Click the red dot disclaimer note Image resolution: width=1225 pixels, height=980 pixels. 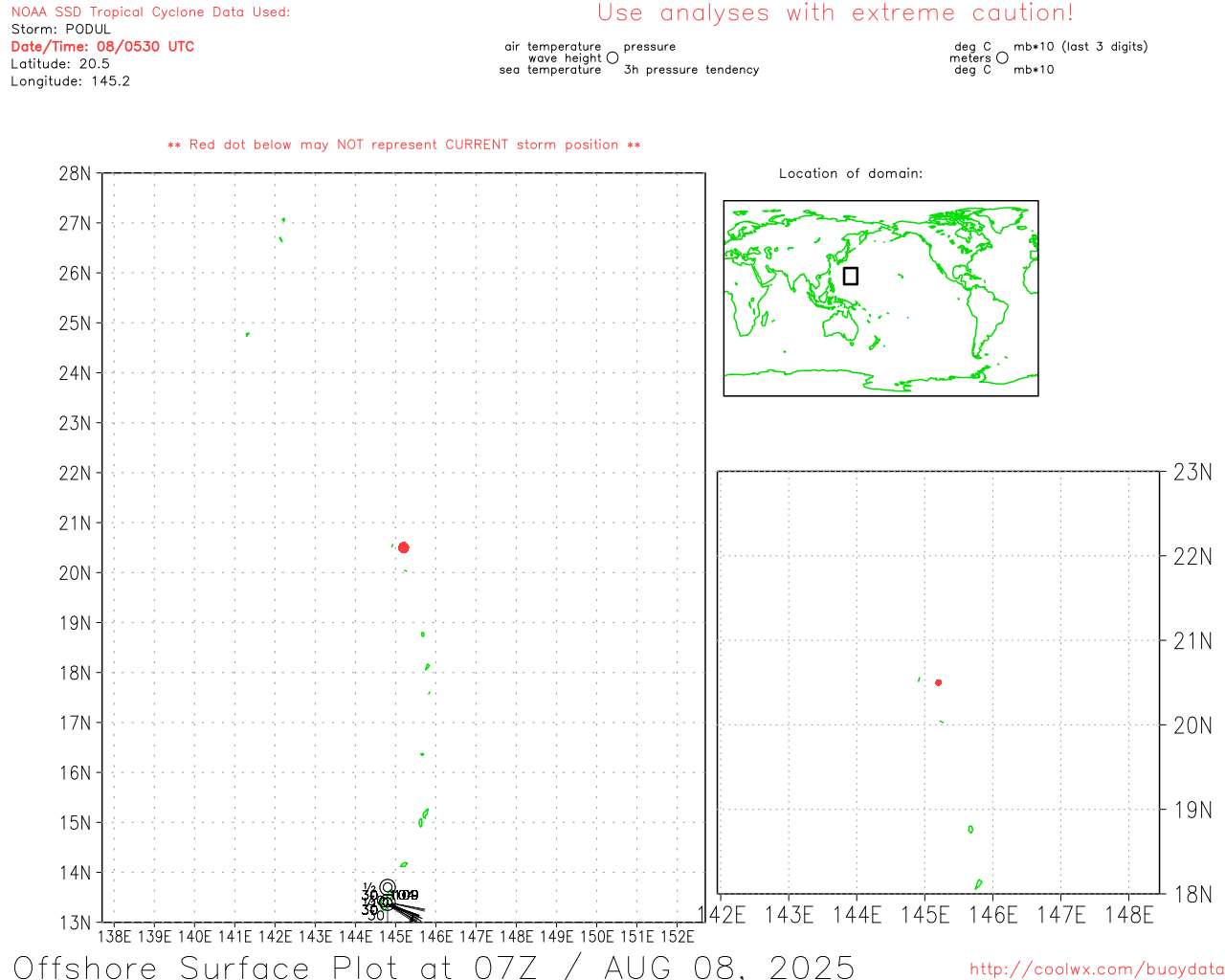(404, 145)
